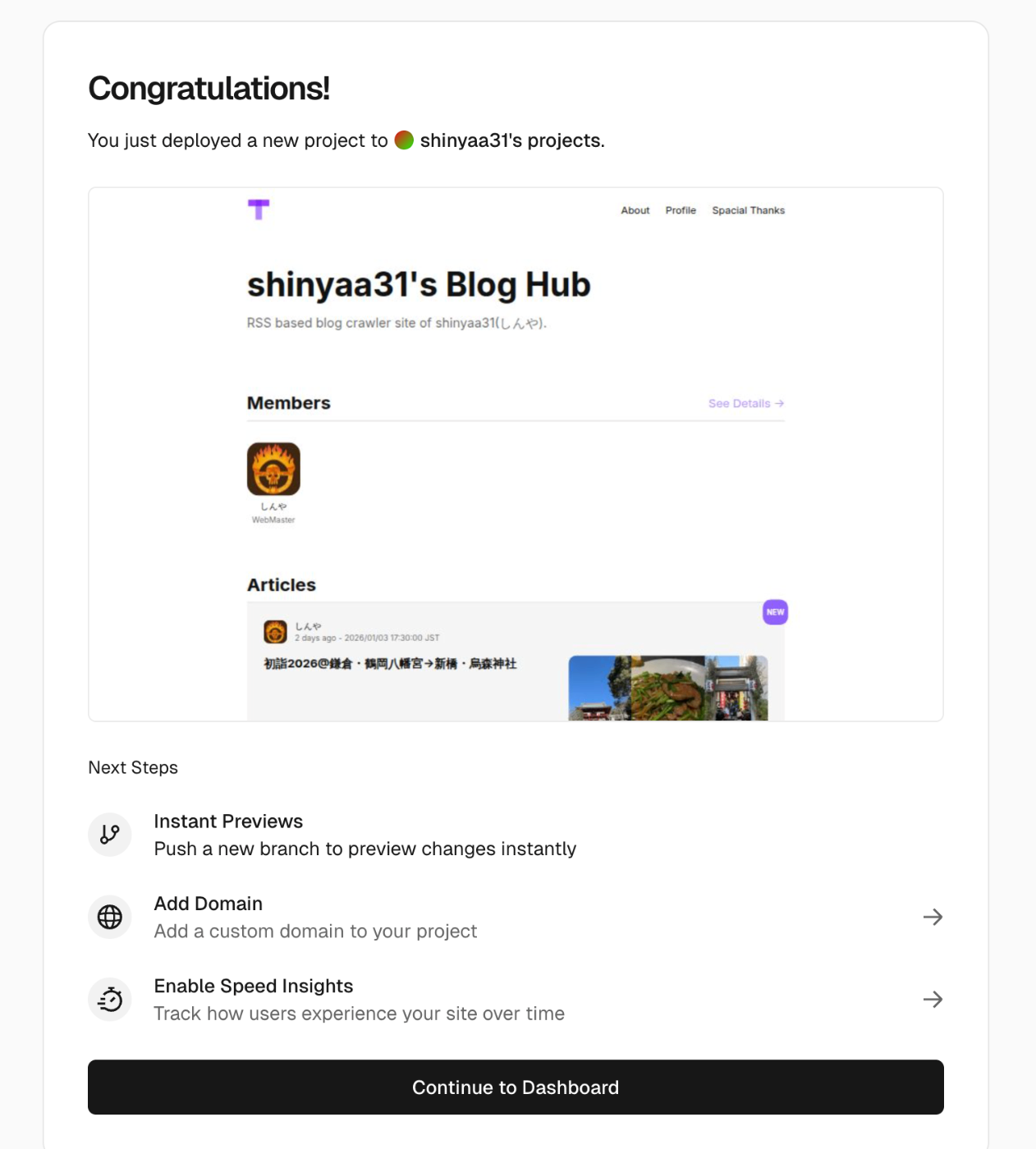Click the Add Domain globe icon
The image size is (1036, 1149).
click(x=110, y=917)
